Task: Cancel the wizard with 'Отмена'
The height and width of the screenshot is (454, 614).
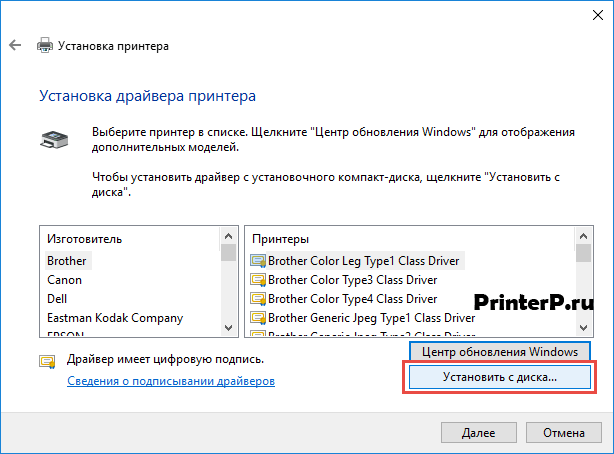Action: pos(563,434)
